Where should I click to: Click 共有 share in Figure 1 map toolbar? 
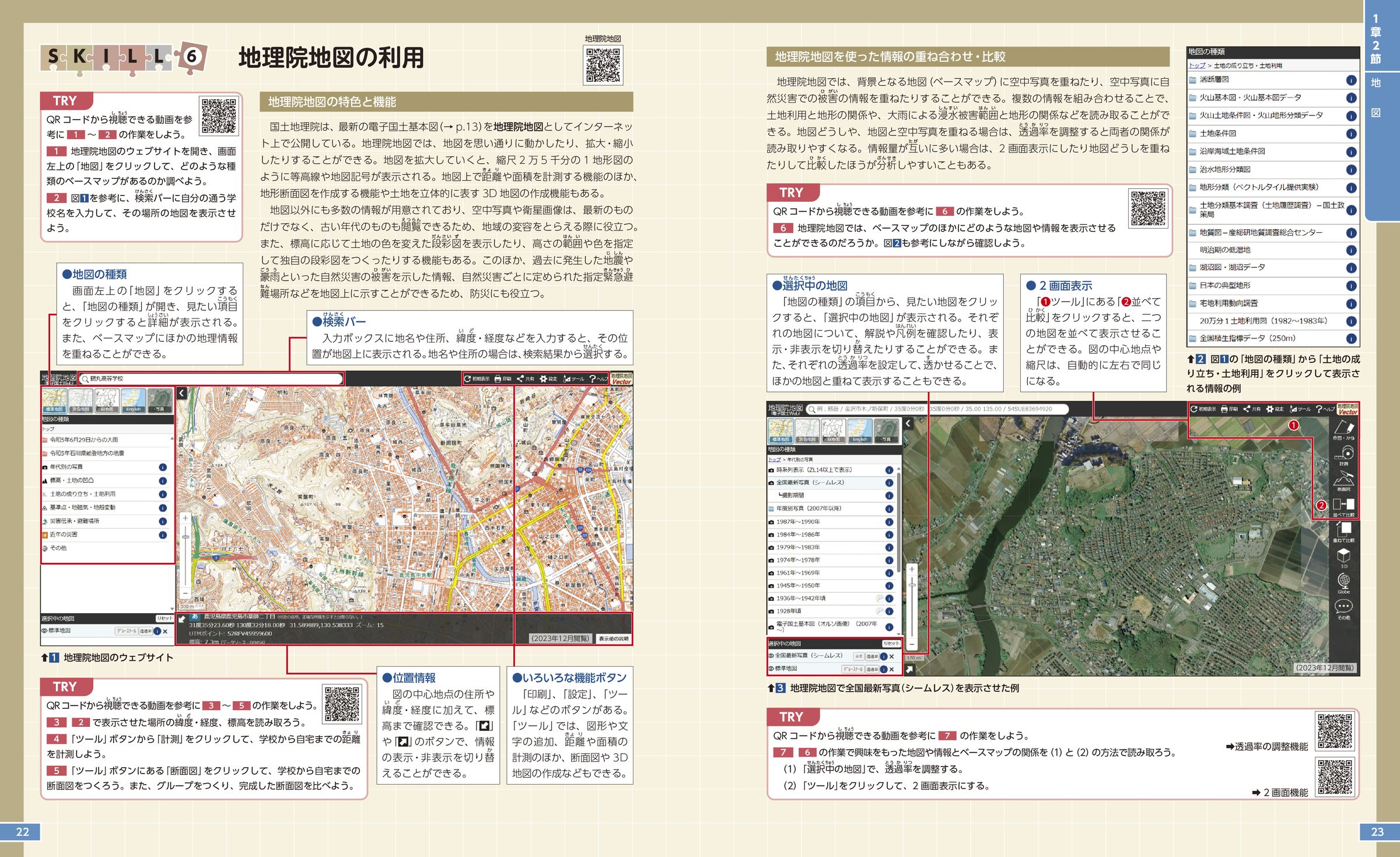(525, 379)
